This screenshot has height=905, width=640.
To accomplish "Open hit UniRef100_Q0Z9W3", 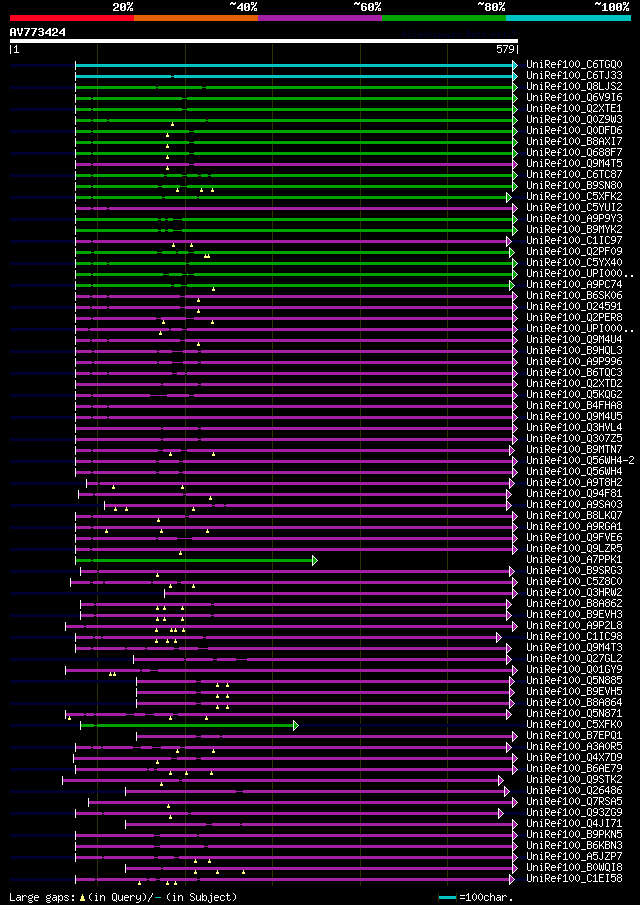I will click(x=574, y=119).
